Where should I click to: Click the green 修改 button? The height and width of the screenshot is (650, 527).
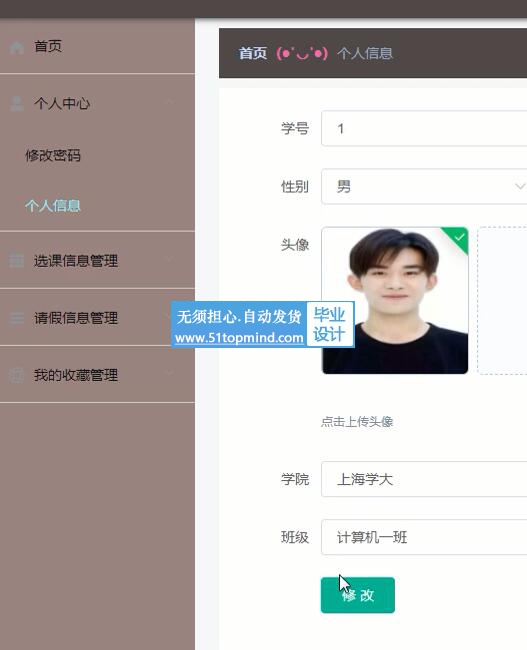pos(358,595)
